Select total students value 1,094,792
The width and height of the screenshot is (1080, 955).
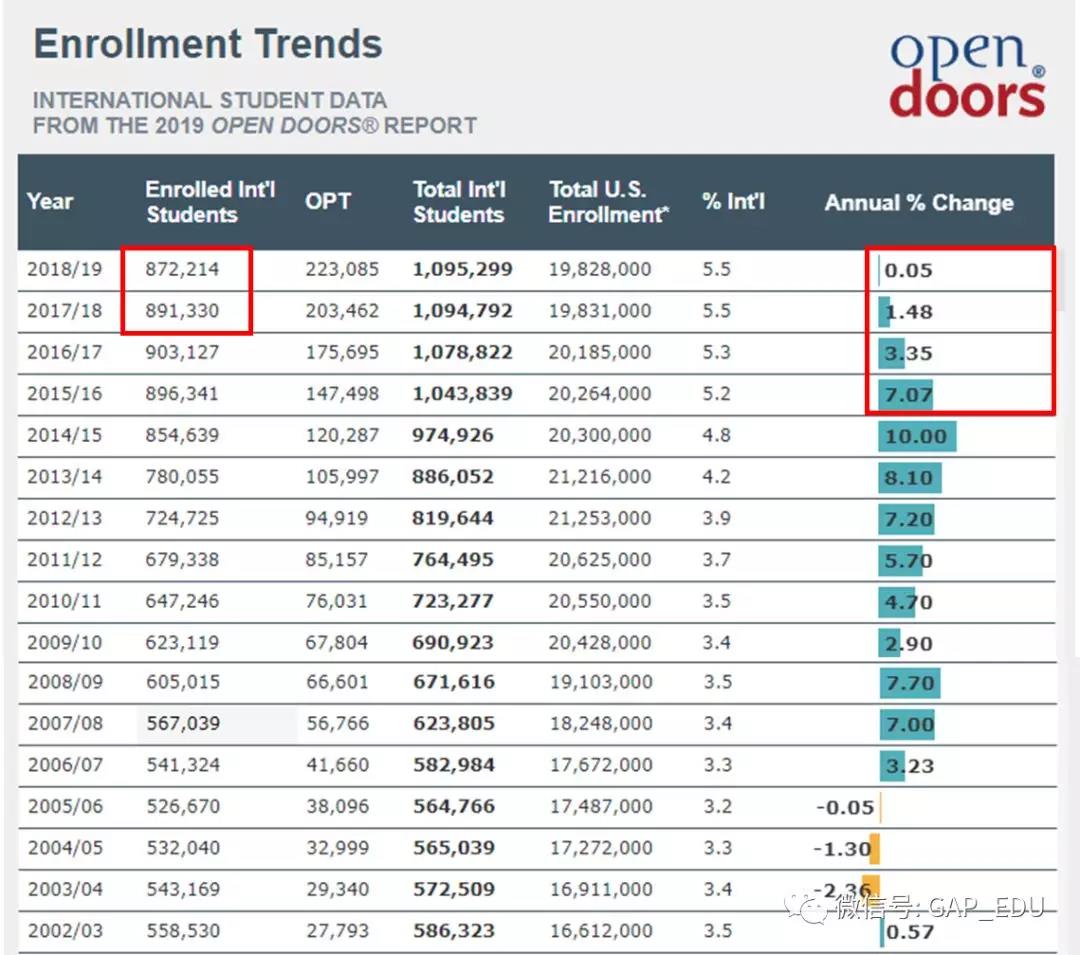coord(462,311)
